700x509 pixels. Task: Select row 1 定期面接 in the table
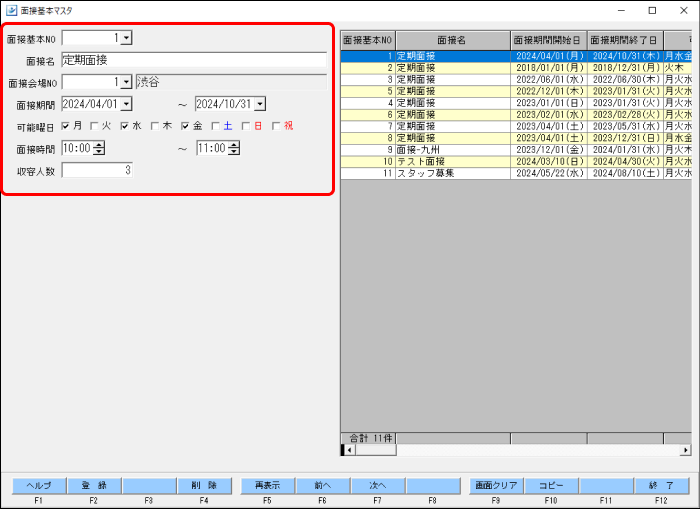[x=516, y=56]
